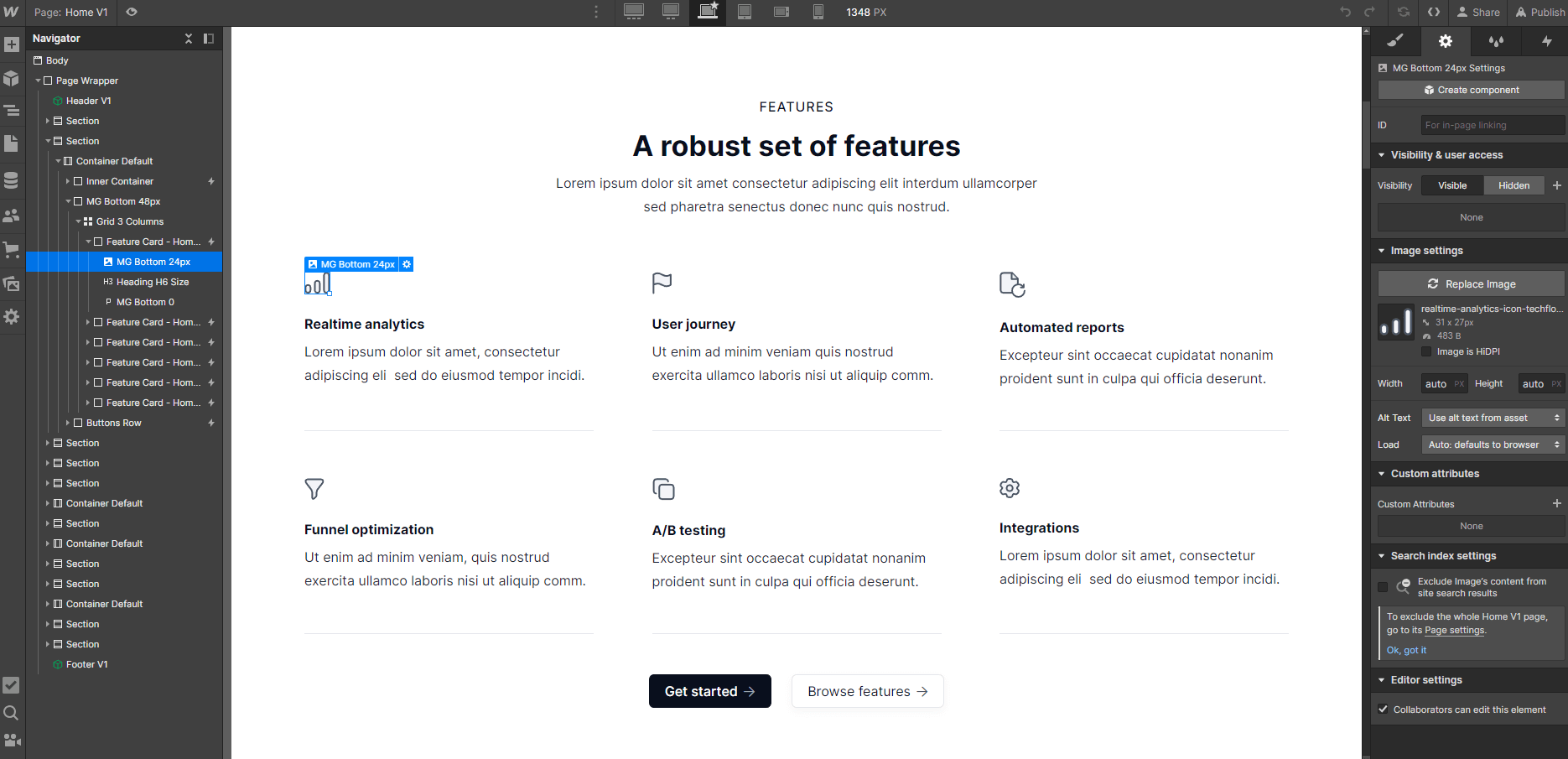Set element visibility to Visible

tap(1451, 185)
